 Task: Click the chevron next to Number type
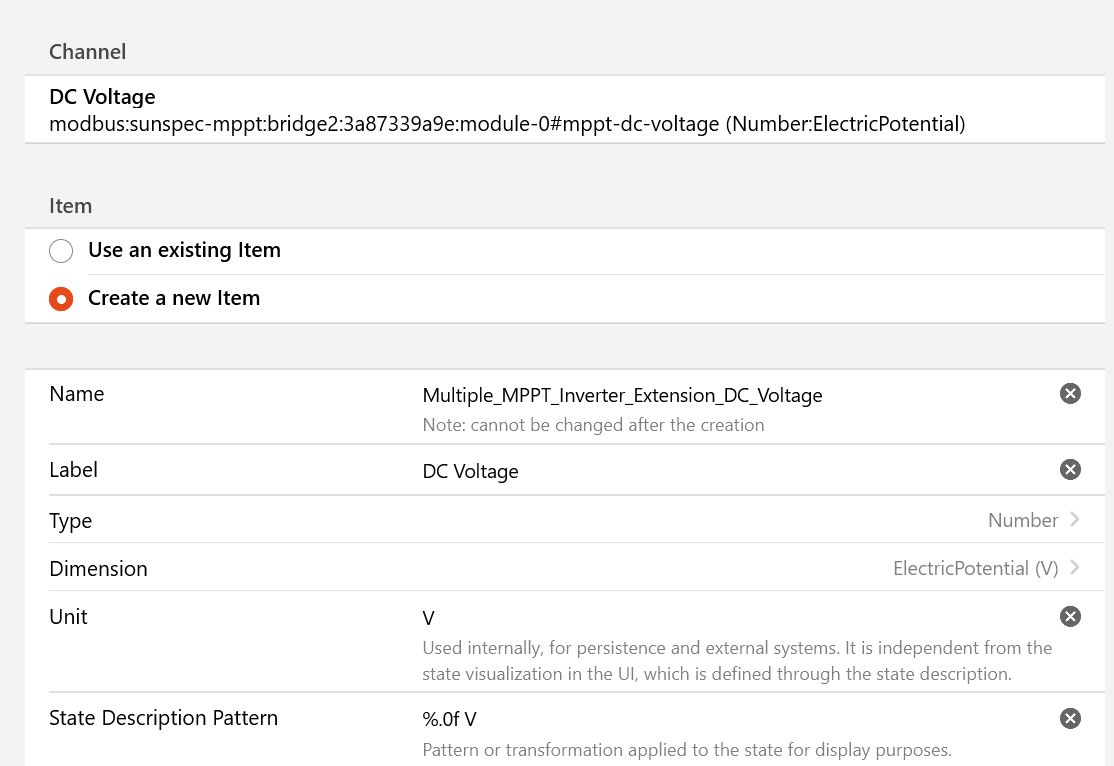1076,520
